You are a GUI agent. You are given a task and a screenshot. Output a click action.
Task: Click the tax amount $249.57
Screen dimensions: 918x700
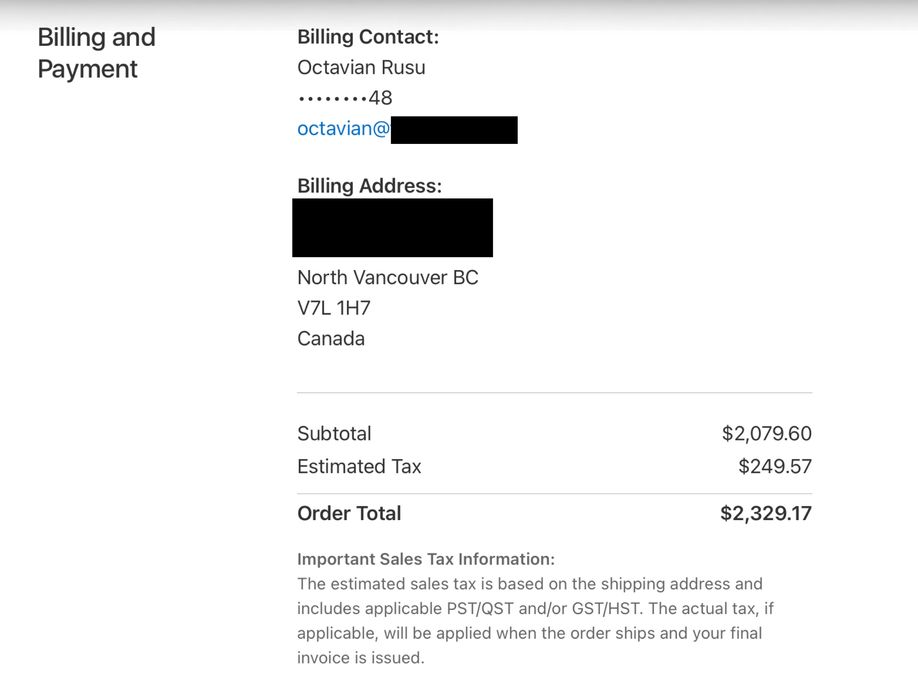(x=774, y=467)
